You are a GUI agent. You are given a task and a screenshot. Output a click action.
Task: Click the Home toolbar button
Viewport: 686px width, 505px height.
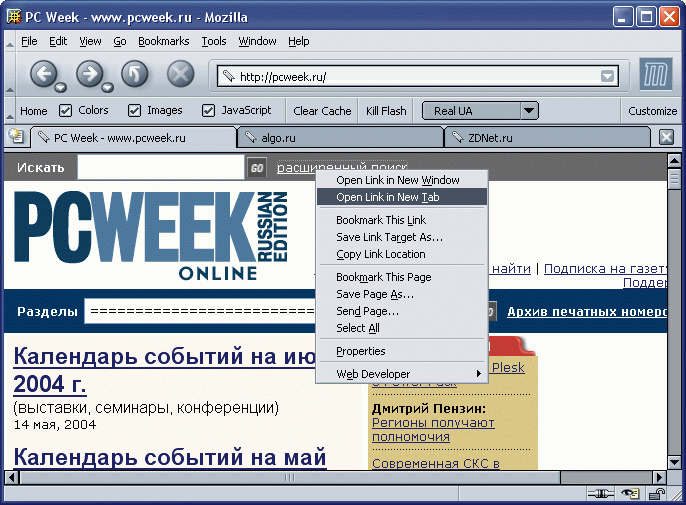34,111
